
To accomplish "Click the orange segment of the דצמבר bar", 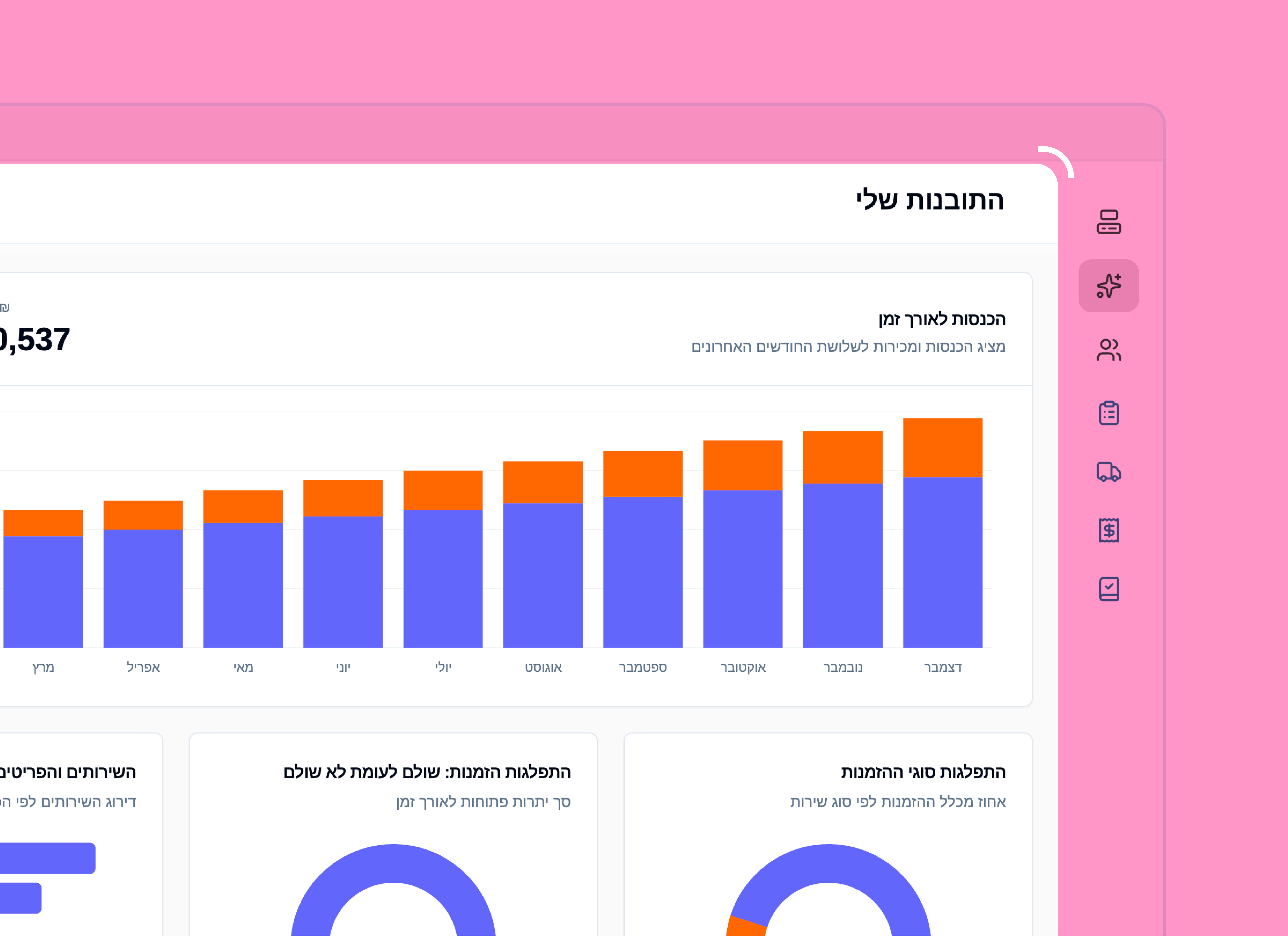I will (x=942, y=448).
